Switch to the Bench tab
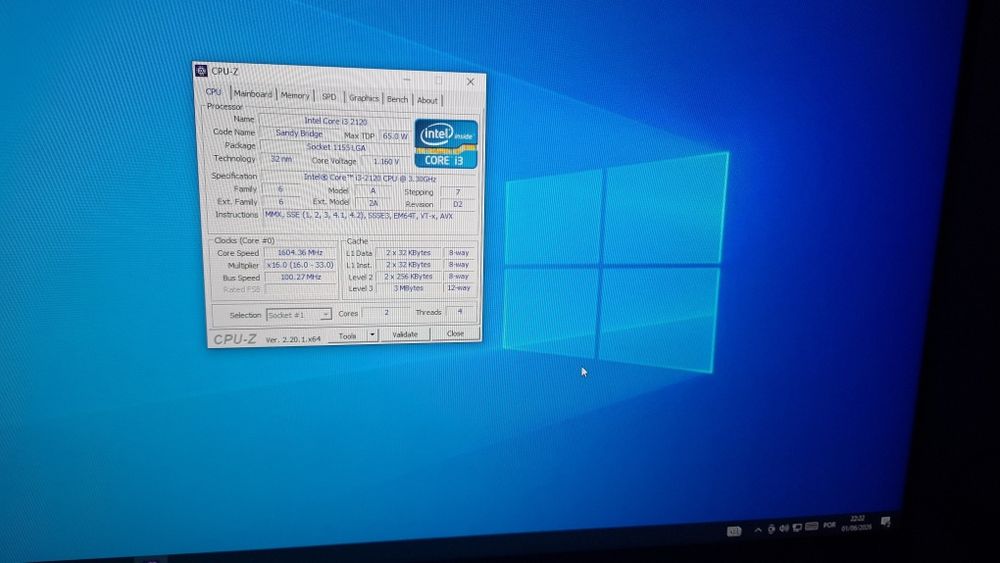1000x563 pixels. pos(397,99)
